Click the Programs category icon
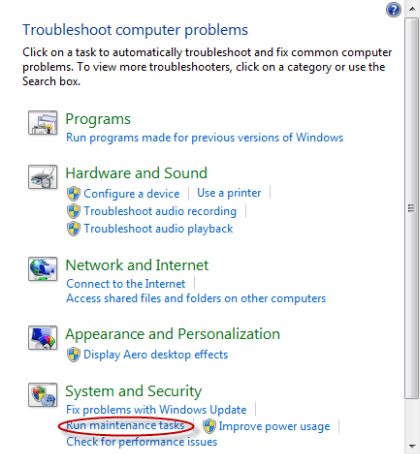This screenshot has width=420, height=454. (x=43, y=123)
